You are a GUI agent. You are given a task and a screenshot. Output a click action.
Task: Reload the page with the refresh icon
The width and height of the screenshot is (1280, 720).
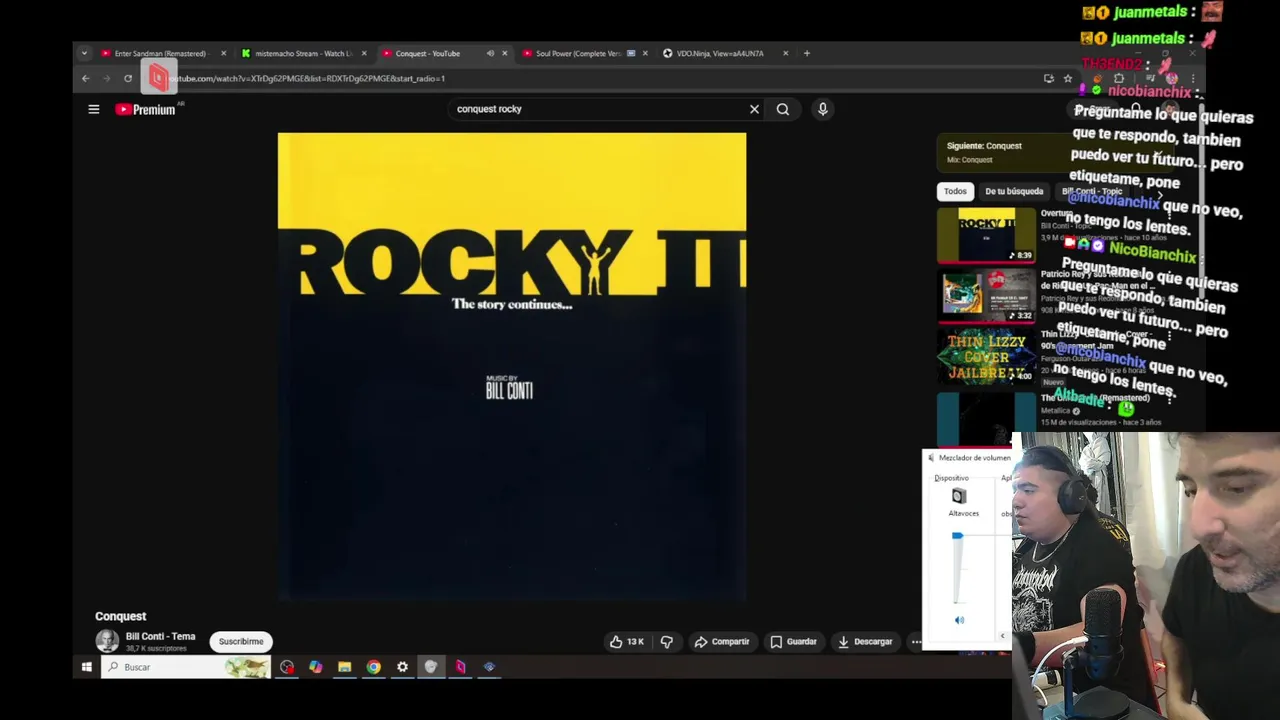tap(128, 78)
